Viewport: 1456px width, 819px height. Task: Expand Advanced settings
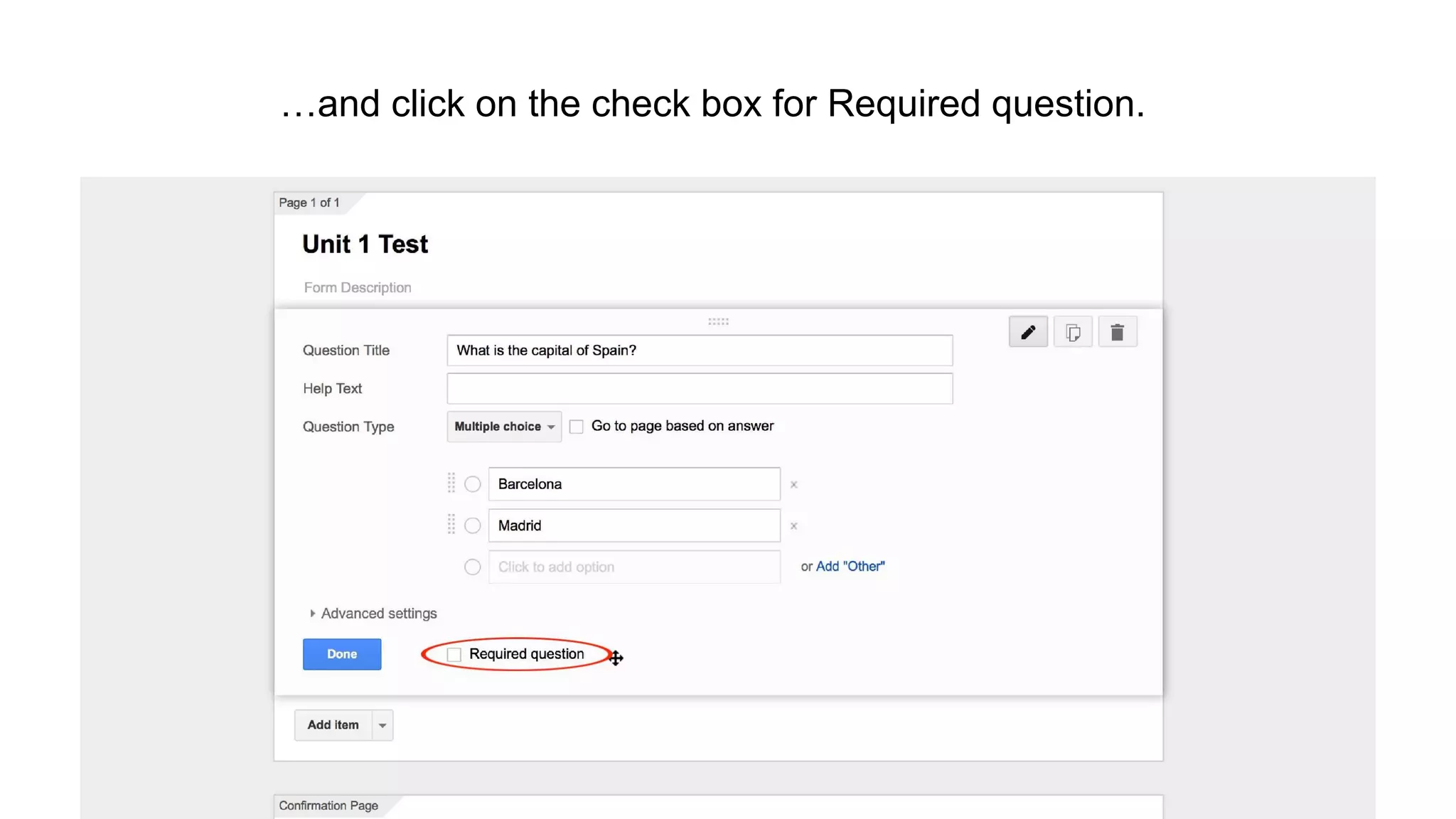click(373, 614)
